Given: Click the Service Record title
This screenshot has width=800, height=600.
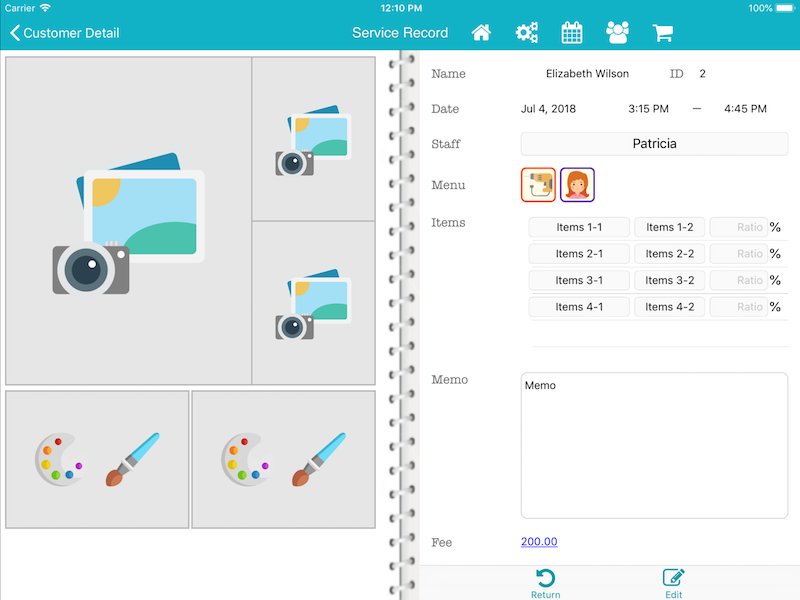Looking at the screenshot, I should (400, 33).
